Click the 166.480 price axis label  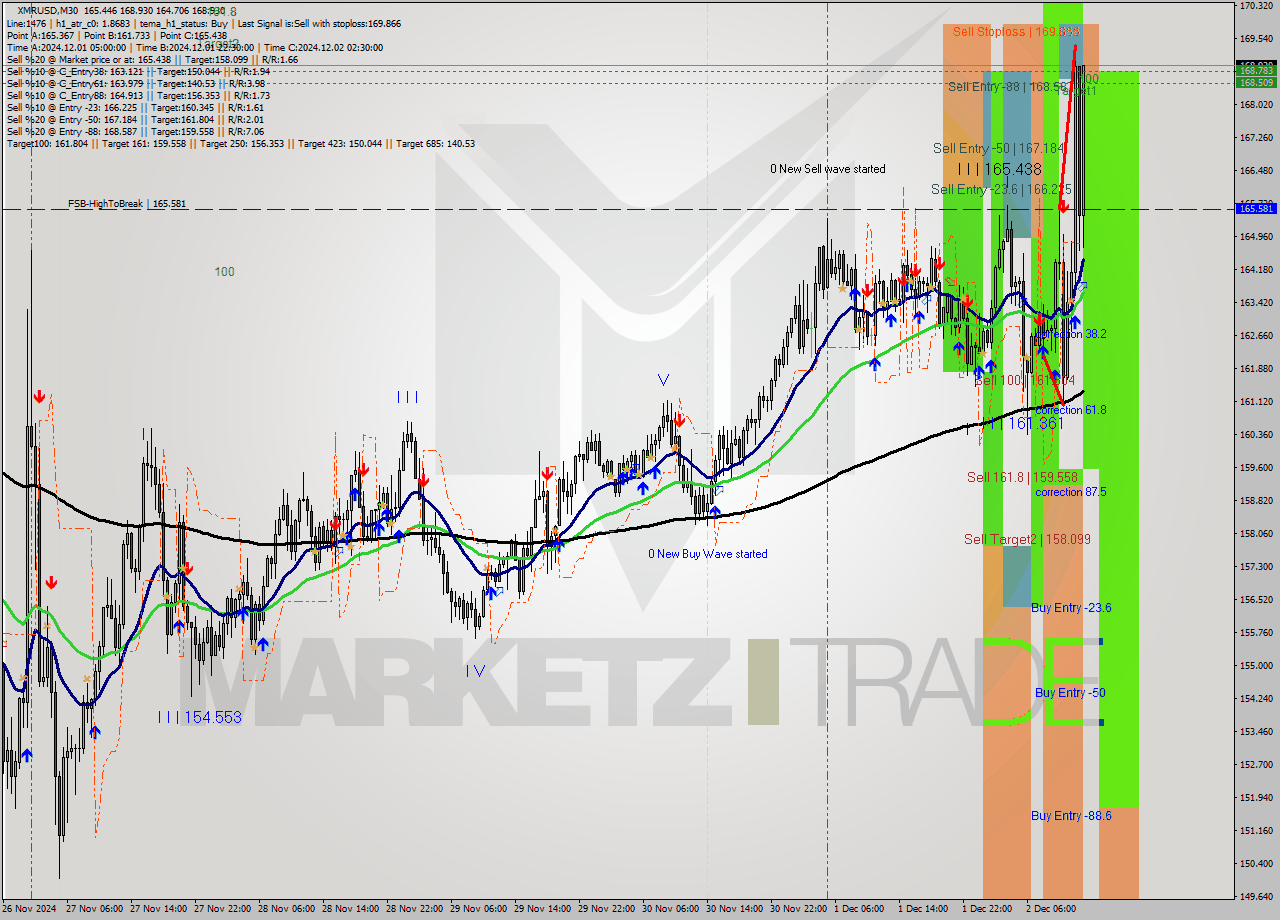pyautogui.click(x=1257, y=171)
